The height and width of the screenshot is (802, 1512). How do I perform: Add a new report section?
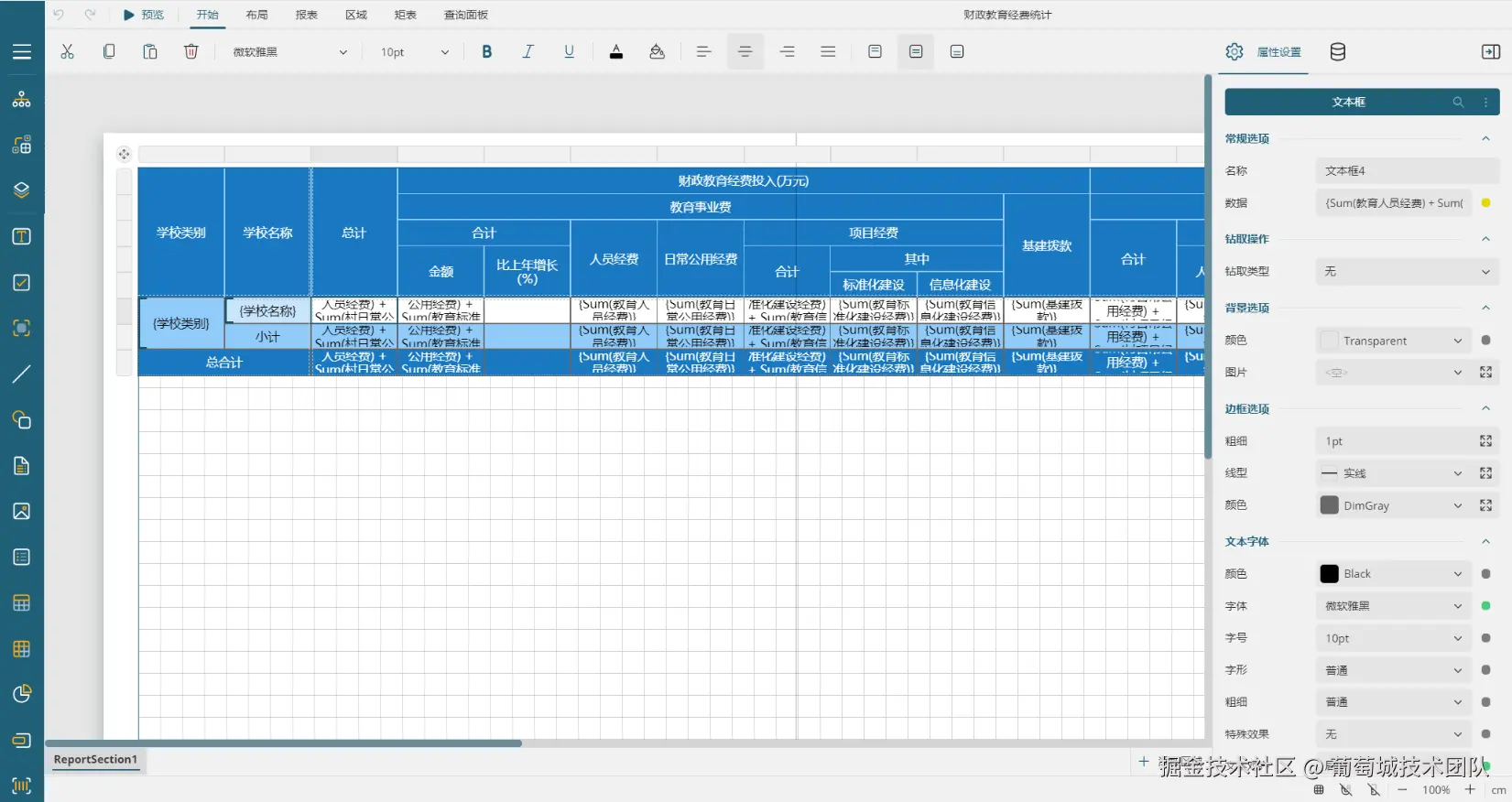[1144, 761]
